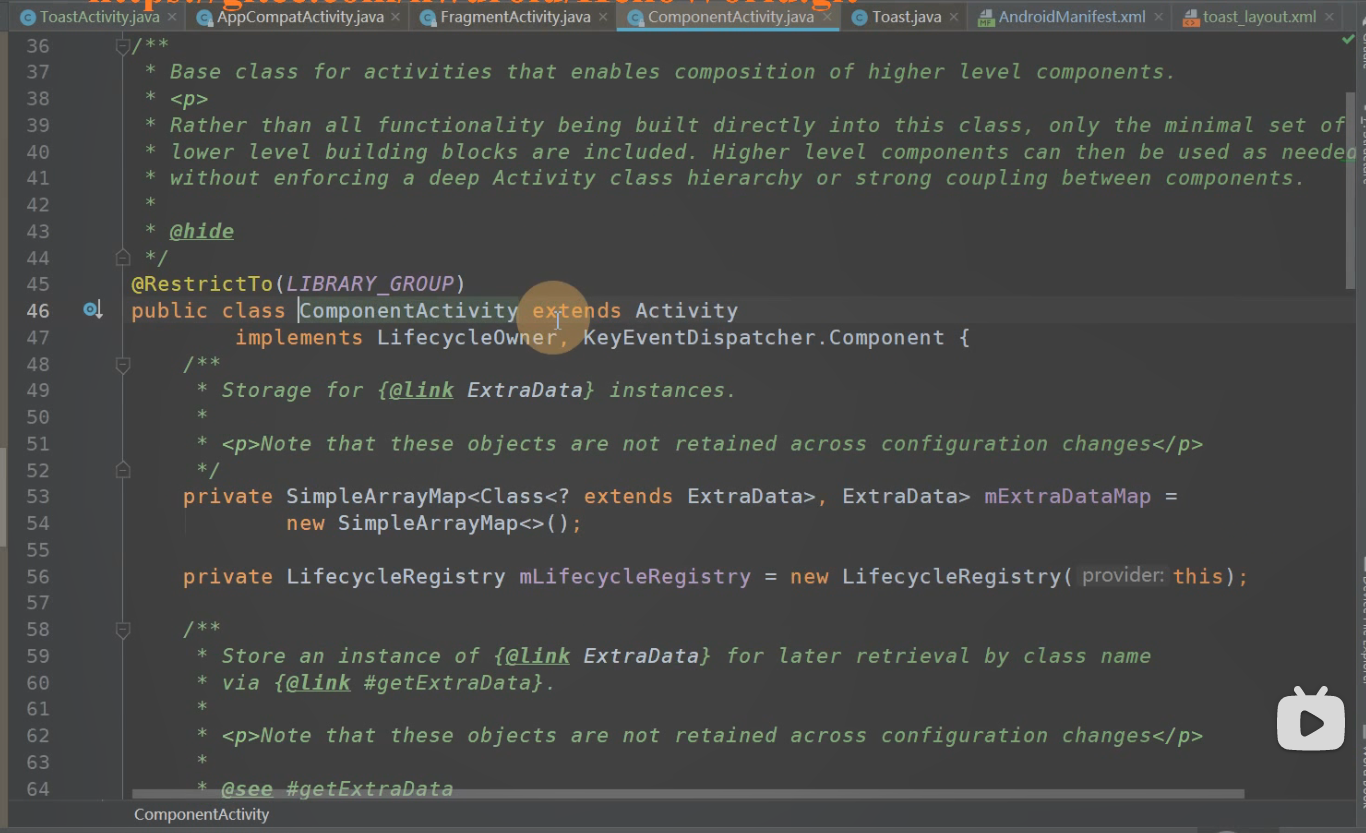Click the green inspection checkmark indicator
1366x833 pixels.
click(1347, 40)
